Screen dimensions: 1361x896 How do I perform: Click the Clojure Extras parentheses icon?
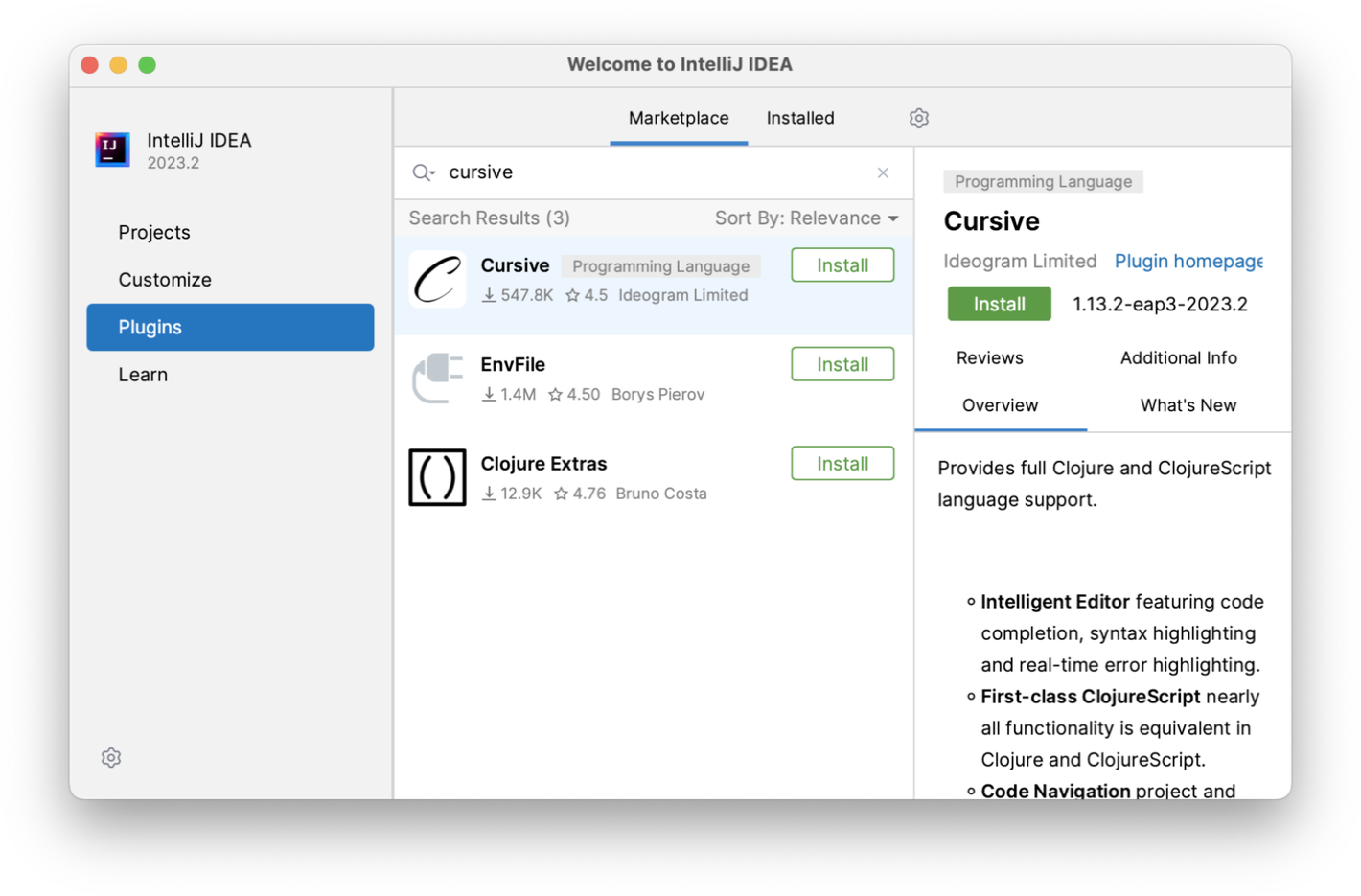[437, 476]
